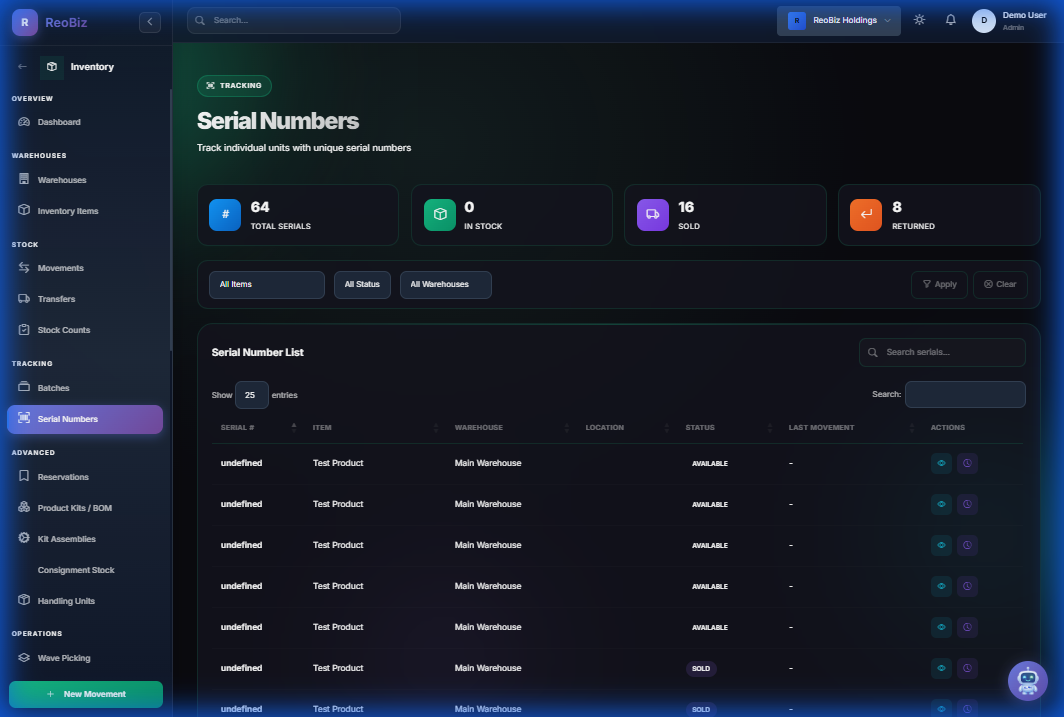
Task: Open the All Warehouses filter dropdown
Action: (445, 285)
